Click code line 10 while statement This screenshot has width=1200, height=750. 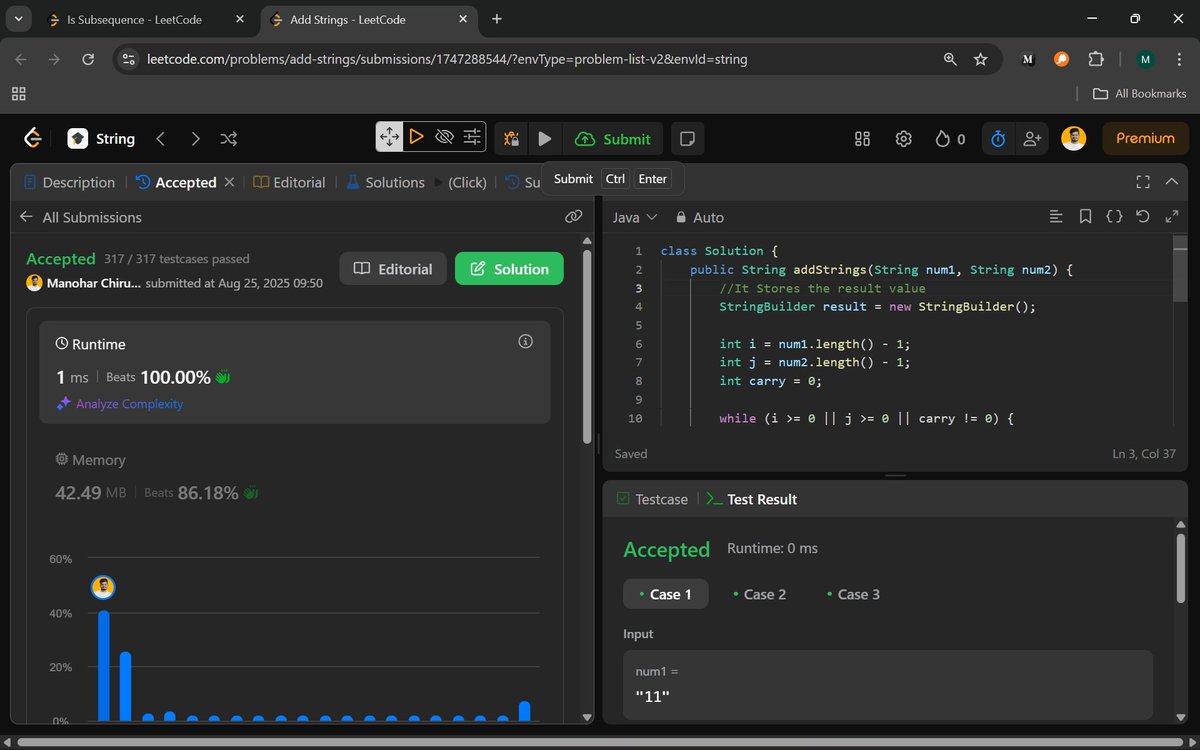tap(866, 418)
